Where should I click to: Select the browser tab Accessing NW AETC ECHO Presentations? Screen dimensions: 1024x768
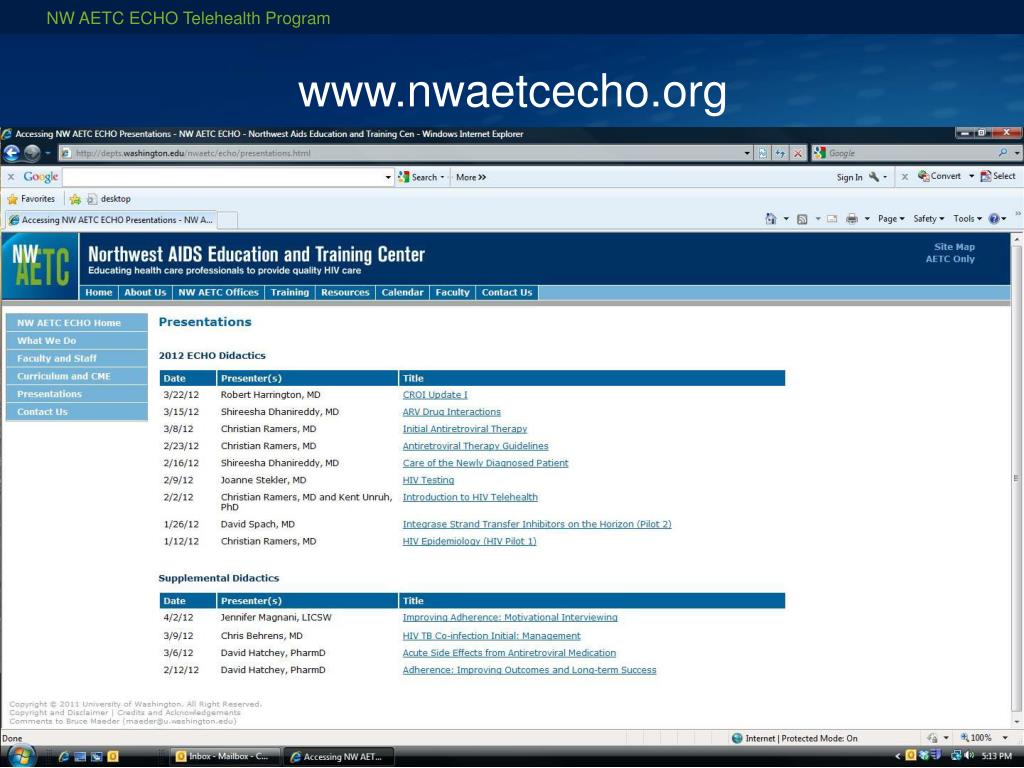pyautogui.click(x=110, y=220)
